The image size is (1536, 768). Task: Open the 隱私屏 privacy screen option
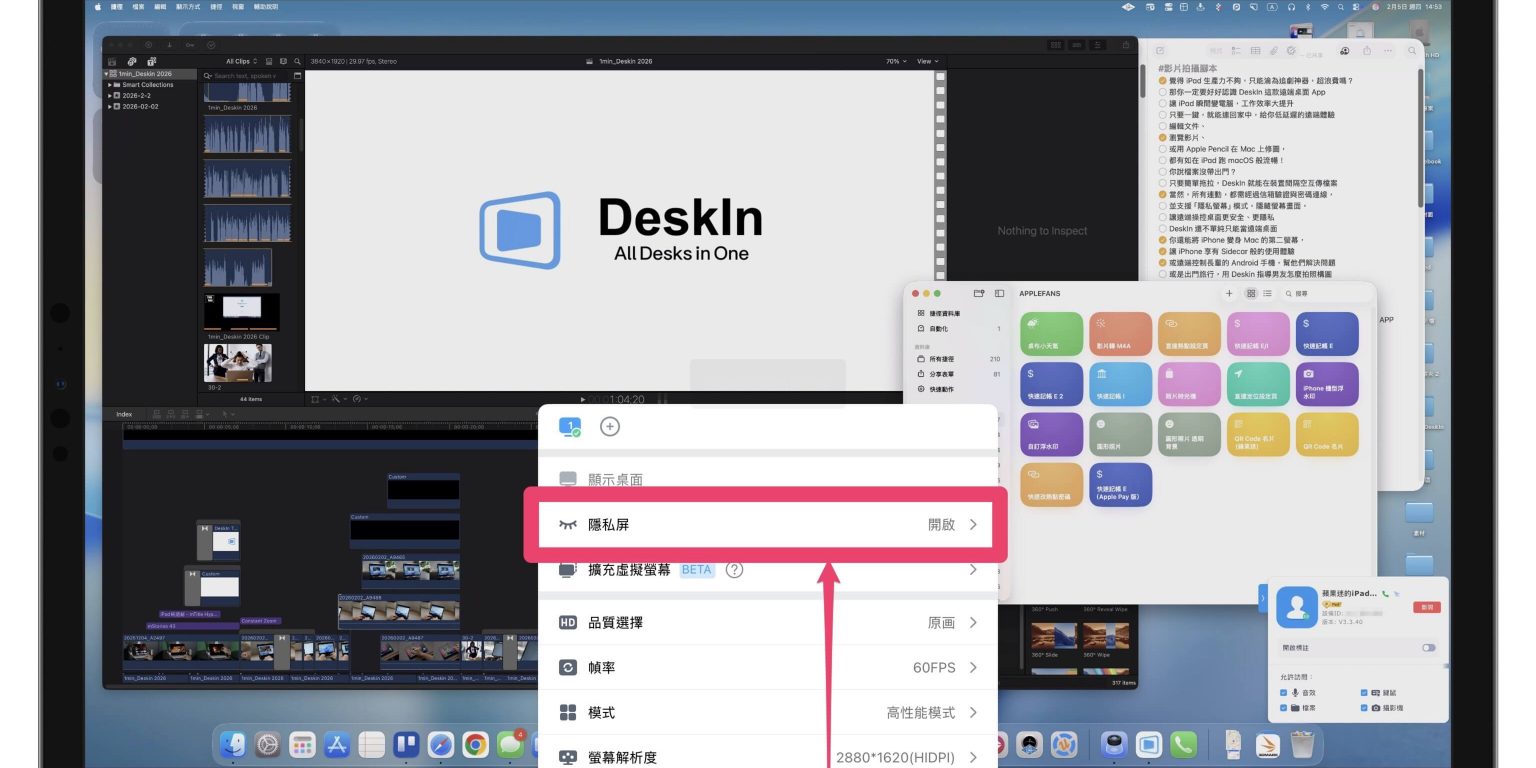pos(765,525)
